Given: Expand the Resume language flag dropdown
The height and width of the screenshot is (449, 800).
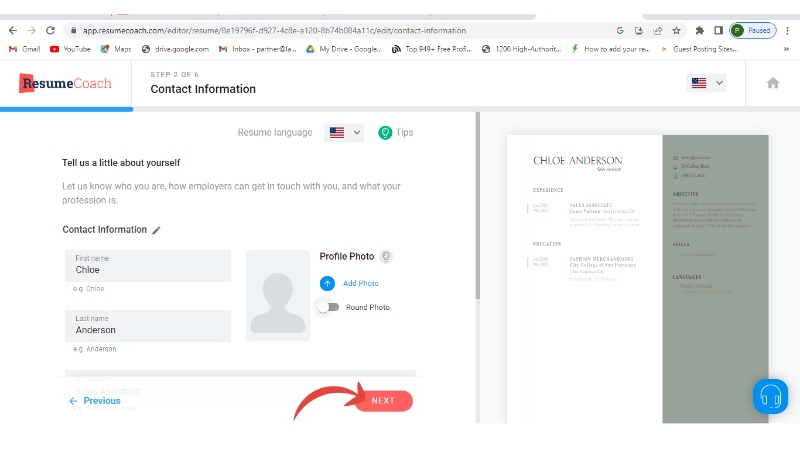Looking at the screenshot, I should (x=343, y=132).
